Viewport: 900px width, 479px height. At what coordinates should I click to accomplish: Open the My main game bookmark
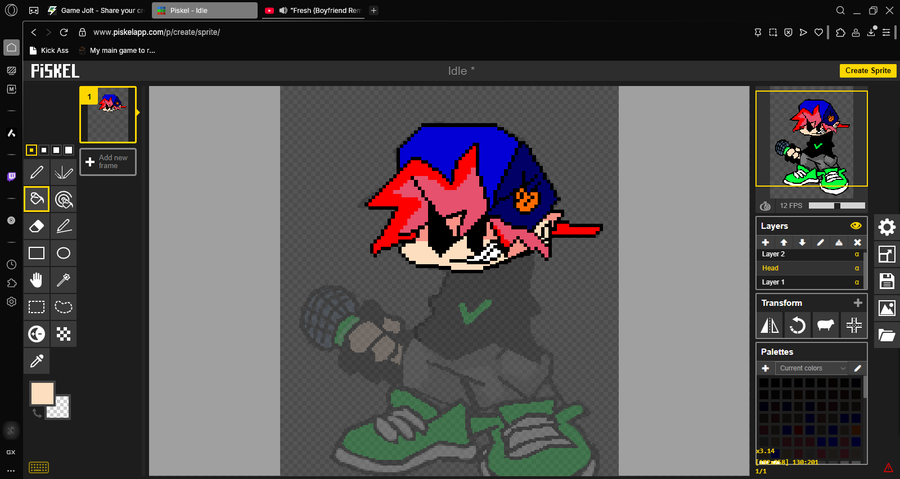click(117, 50)
